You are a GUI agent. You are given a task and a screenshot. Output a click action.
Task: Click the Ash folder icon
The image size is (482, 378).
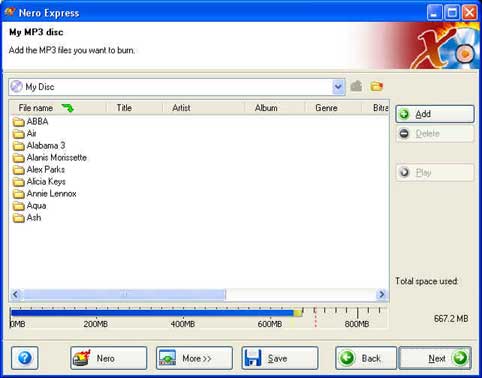coord(19,218)
